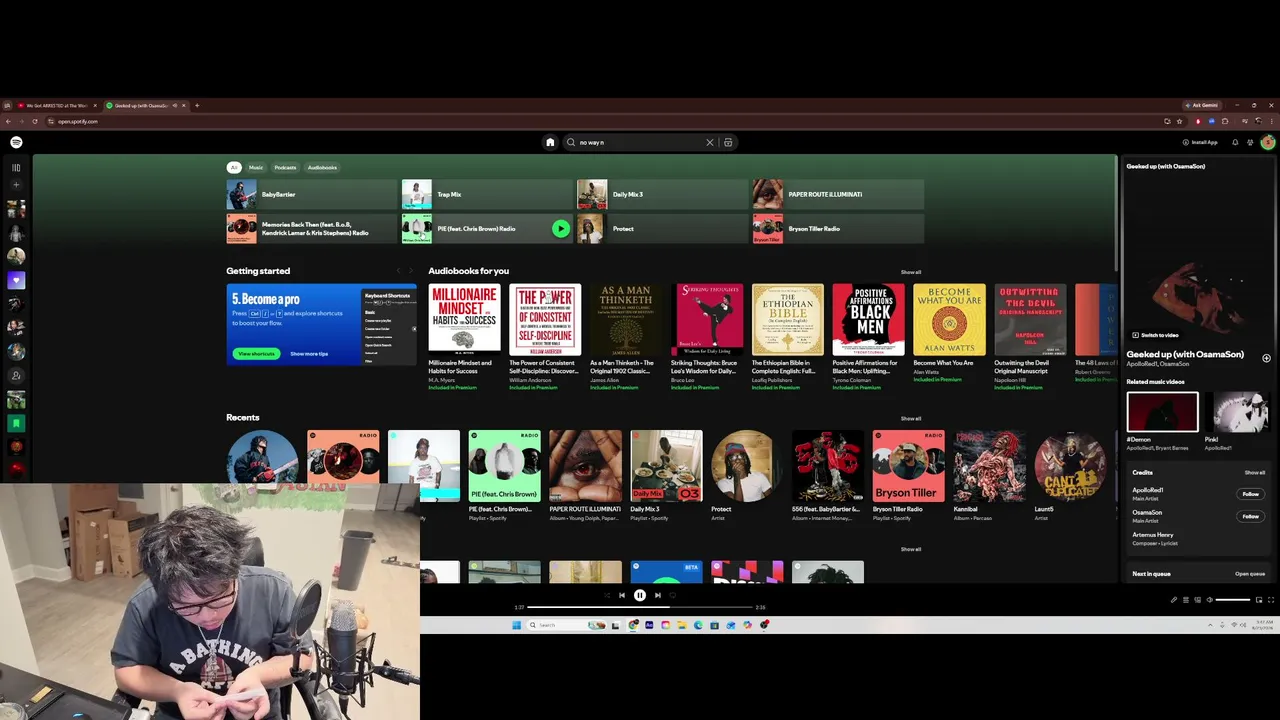The width and height of the screenshot is (1280, 720).
Task: Play PIE (feat. Chris Brown) Radio green button
Action: pyautogui.click(x=560, y=228)
